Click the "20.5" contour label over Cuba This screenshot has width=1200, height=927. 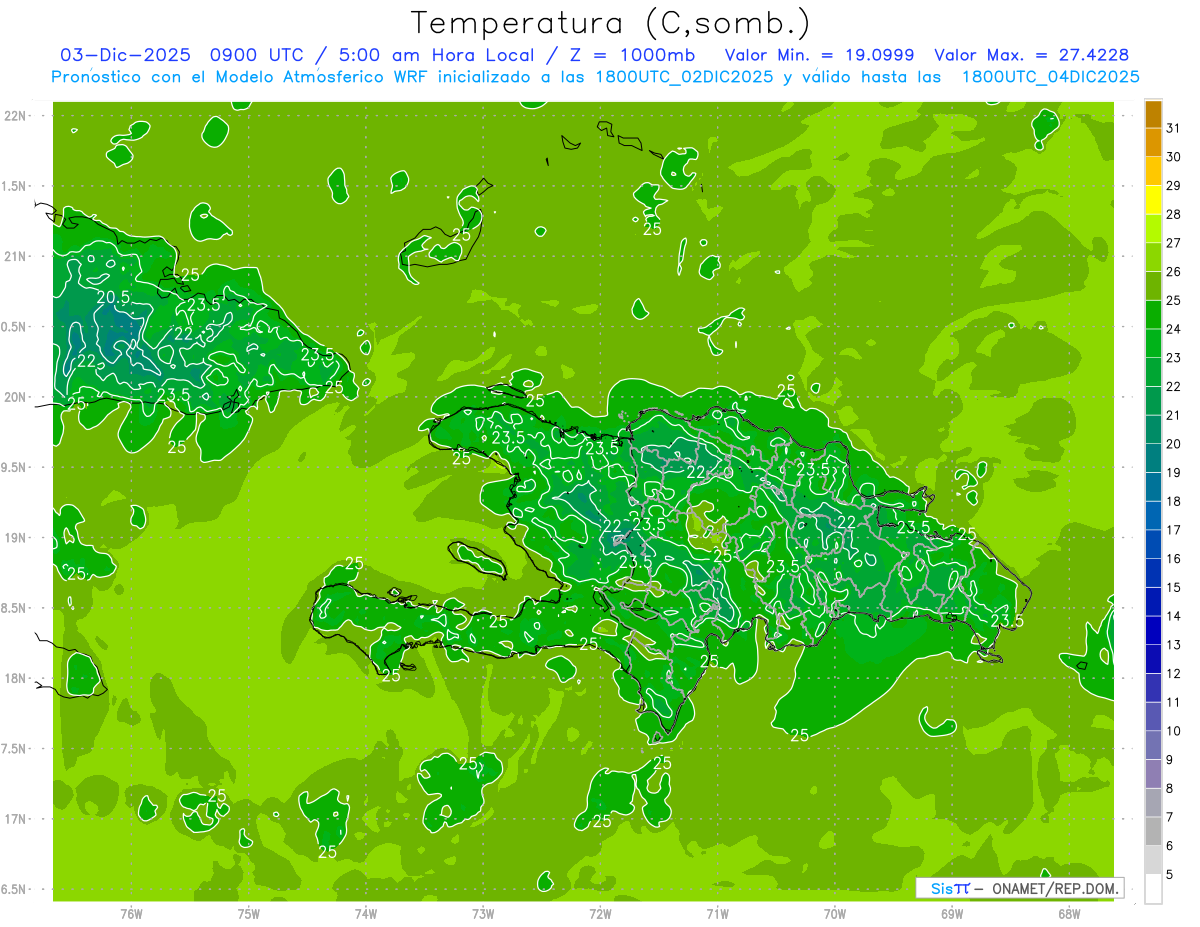113,297
